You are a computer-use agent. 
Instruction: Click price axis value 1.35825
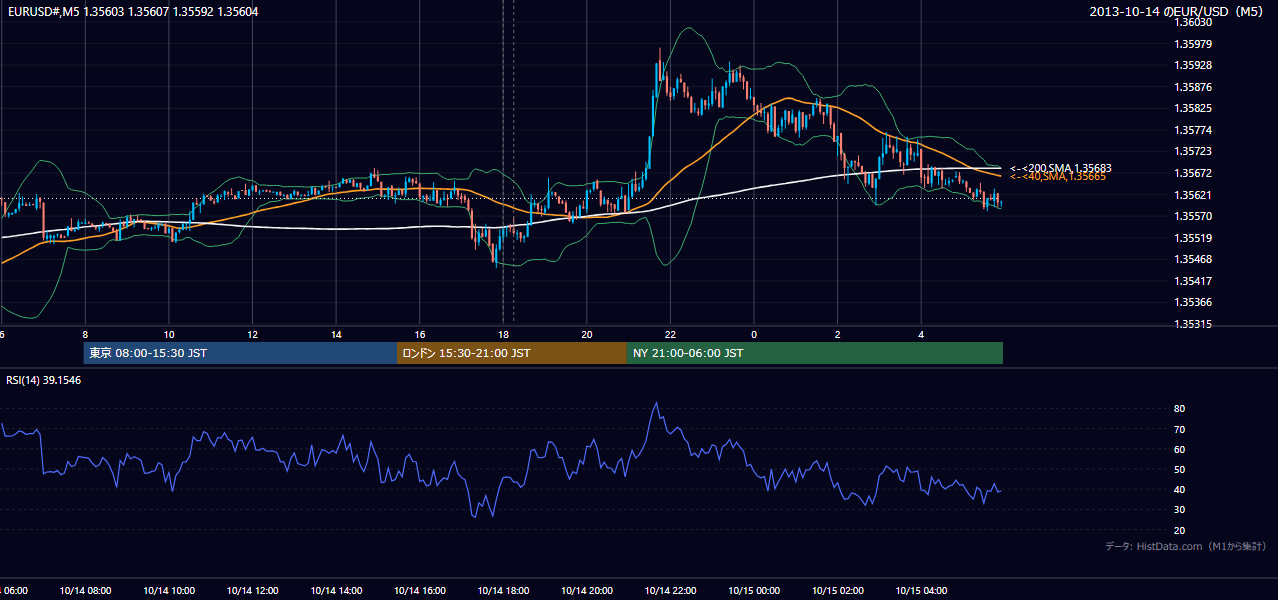(1195, 109)
